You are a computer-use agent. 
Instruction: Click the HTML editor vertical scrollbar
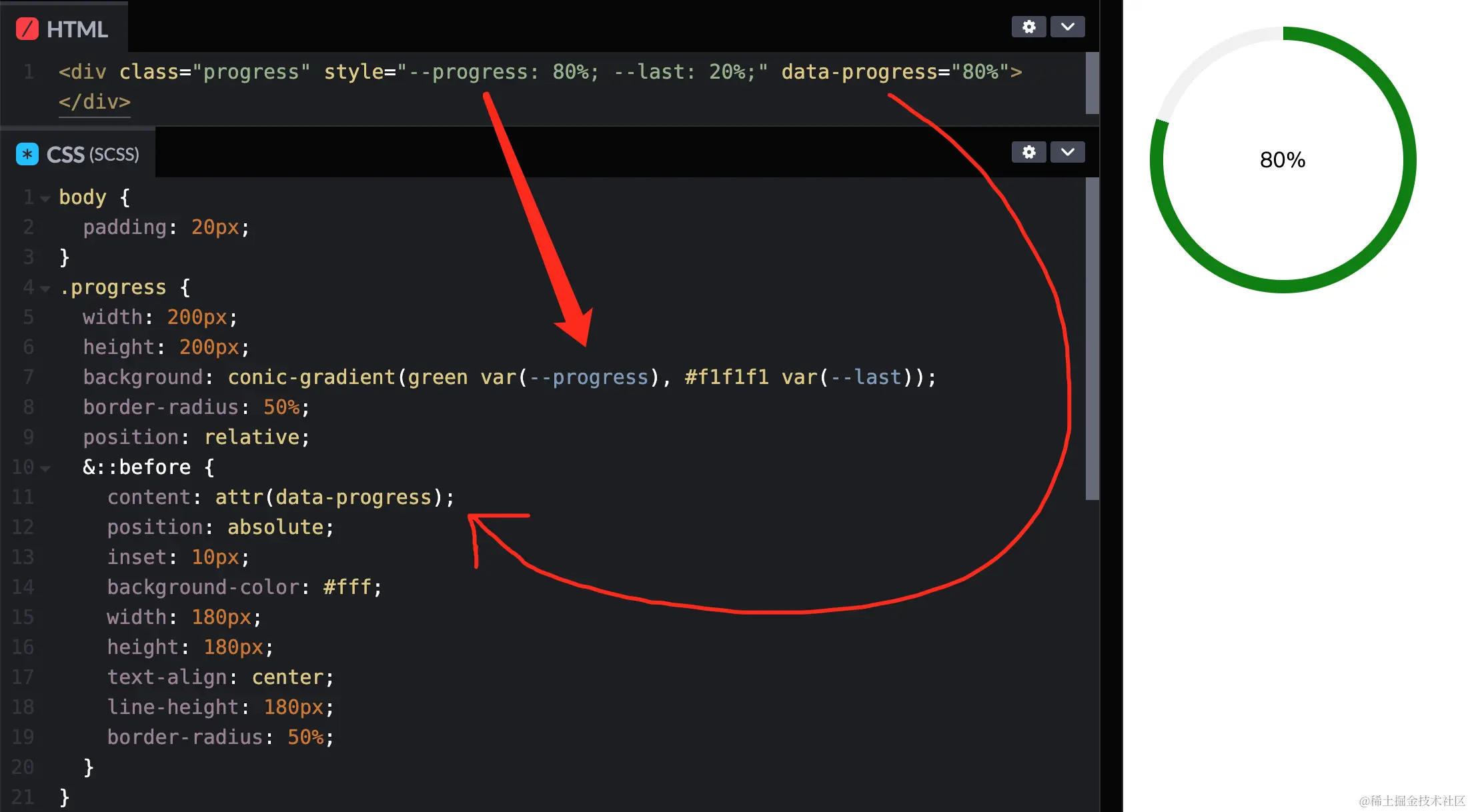pos(1092,83)
